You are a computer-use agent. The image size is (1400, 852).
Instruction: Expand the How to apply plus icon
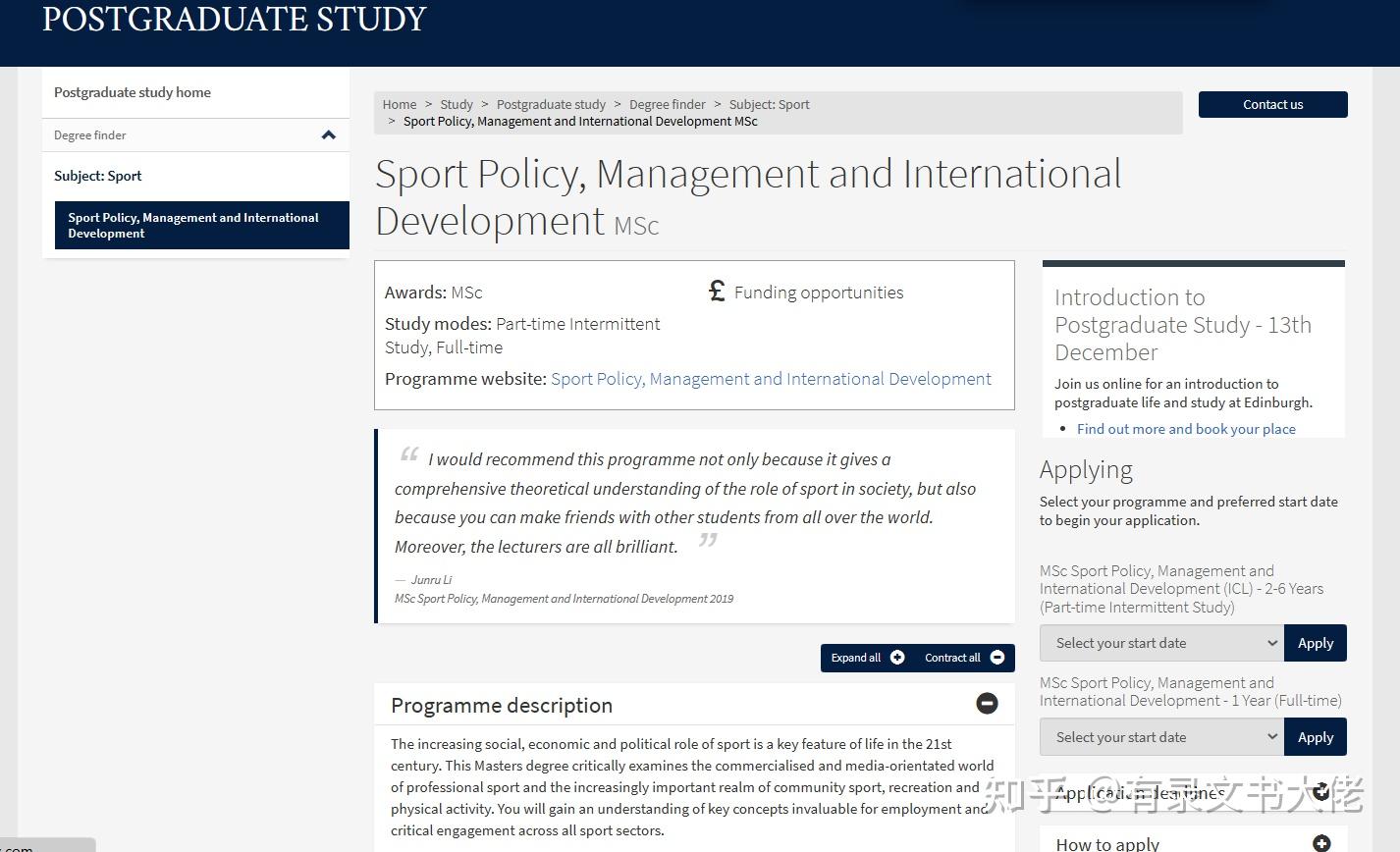1321,843
